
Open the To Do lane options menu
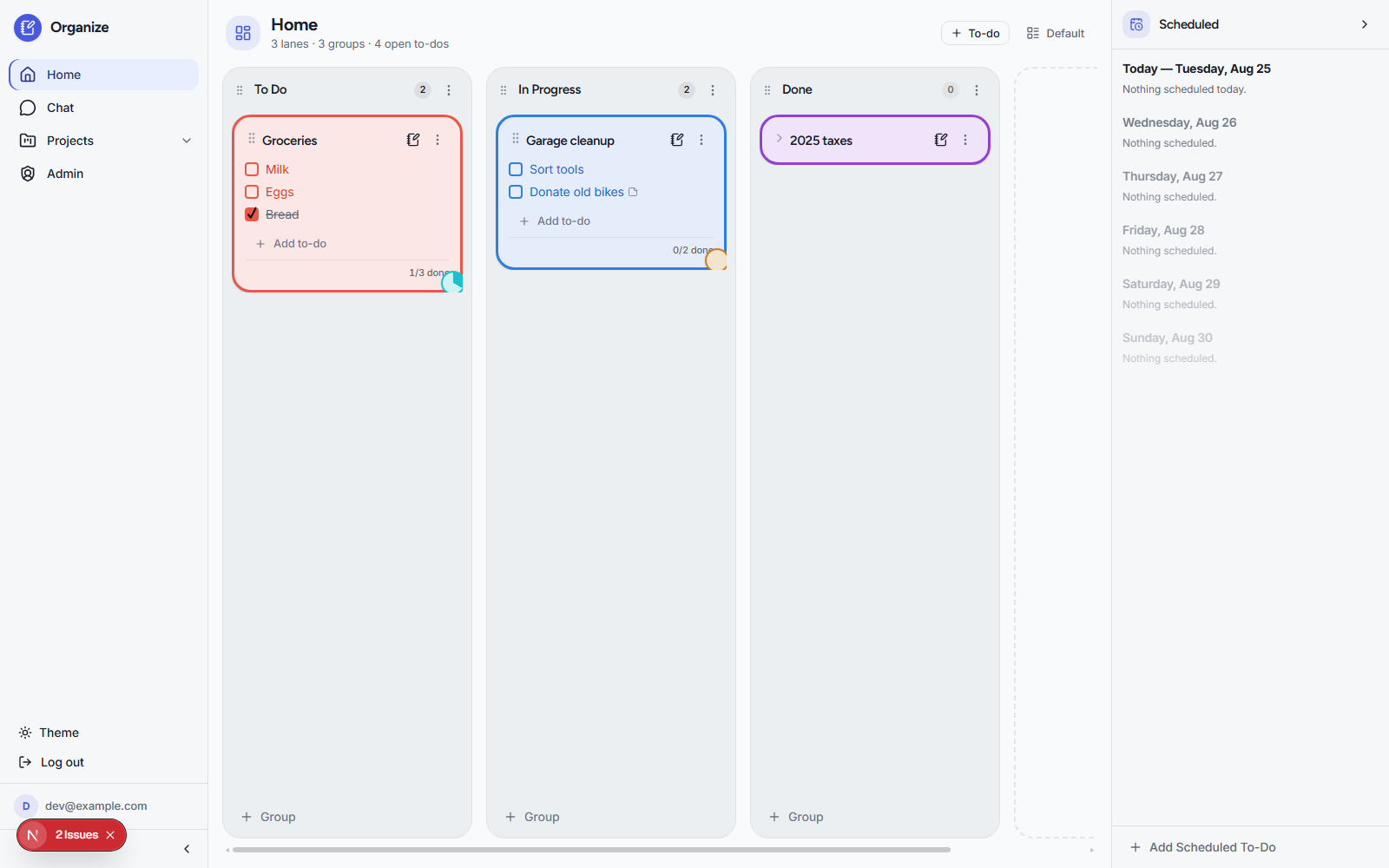tap(449, 90)
